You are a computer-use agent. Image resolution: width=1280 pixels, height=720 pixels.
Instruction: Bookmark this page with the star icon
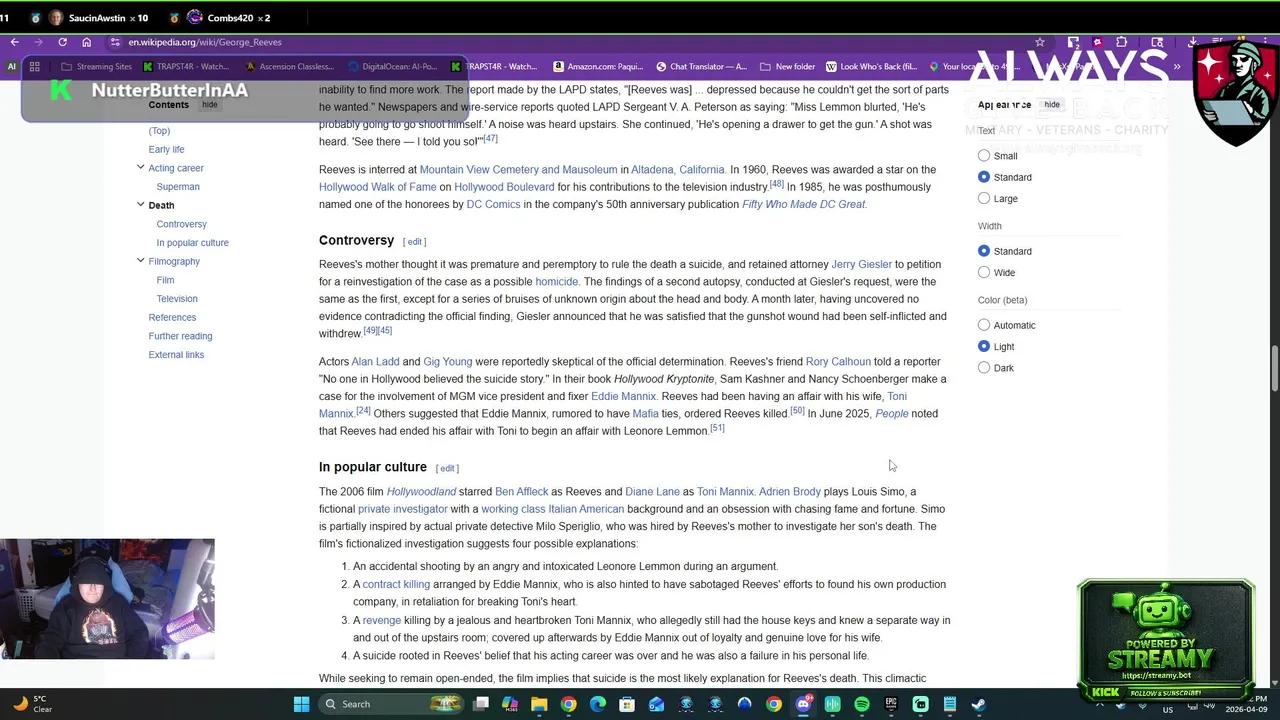[1040, 42]
